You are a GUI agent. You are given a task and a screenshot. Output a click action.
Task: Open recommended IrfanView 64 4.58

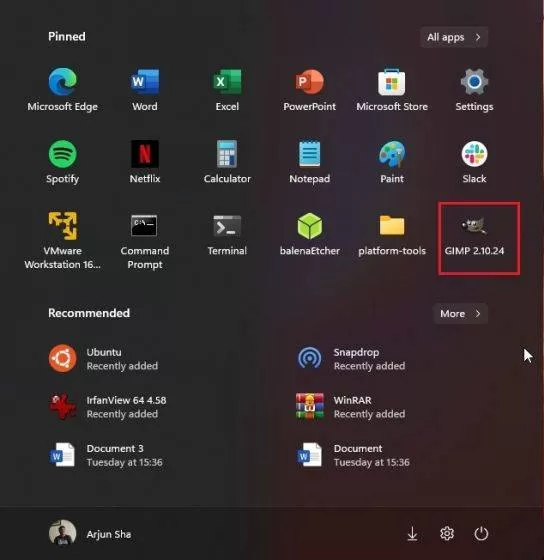[x=107, y=407]
